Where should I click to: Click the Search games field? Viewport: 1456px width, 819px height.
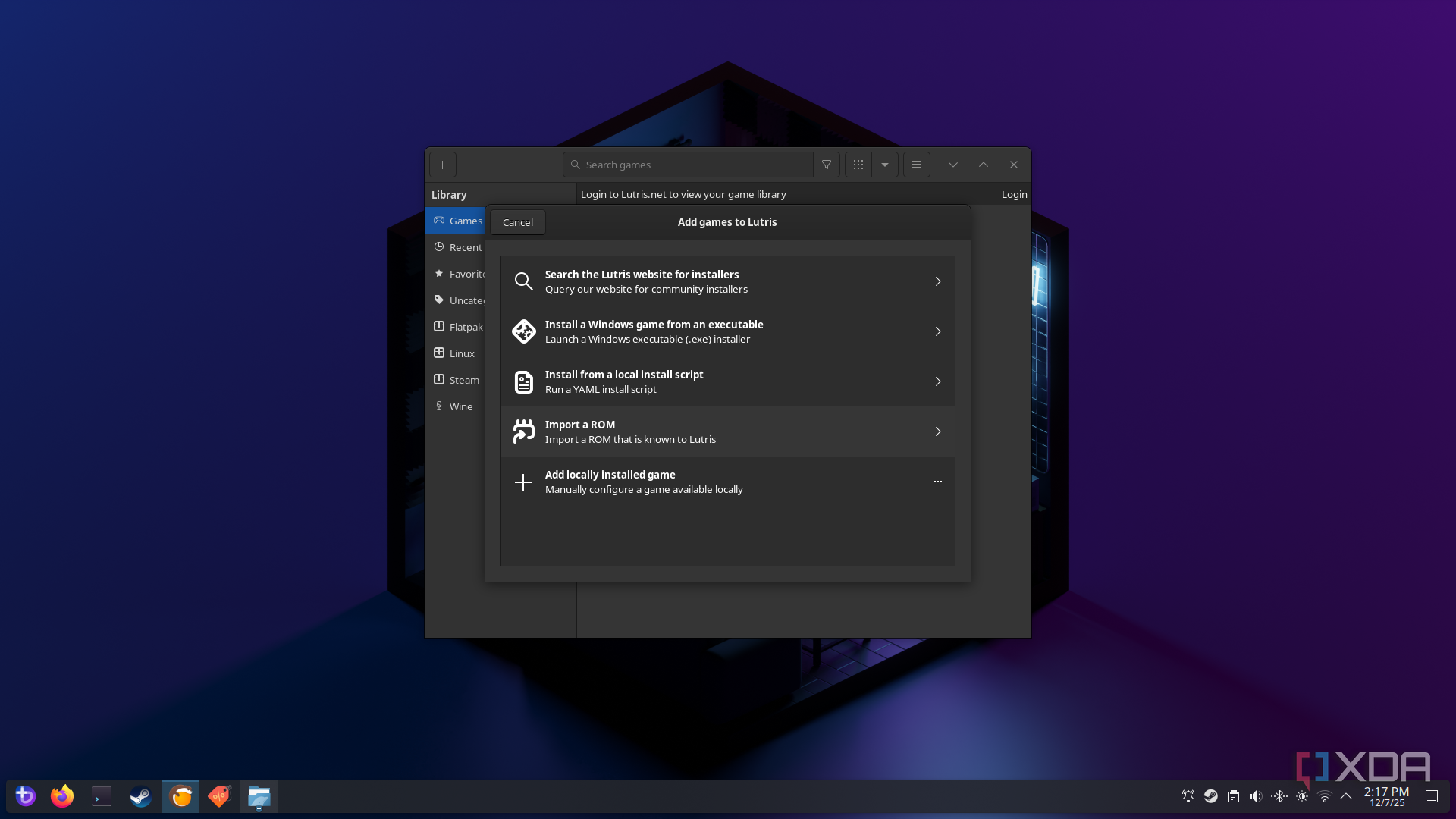[x=688, y=165]
